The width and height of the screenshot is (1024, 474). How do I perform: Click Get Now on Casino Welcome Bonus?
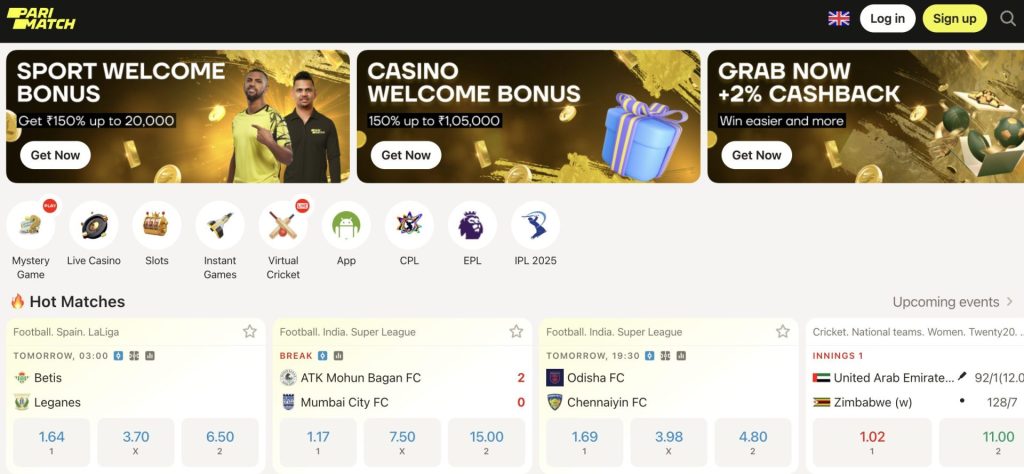pyautogui.click(x=406, y=155)
